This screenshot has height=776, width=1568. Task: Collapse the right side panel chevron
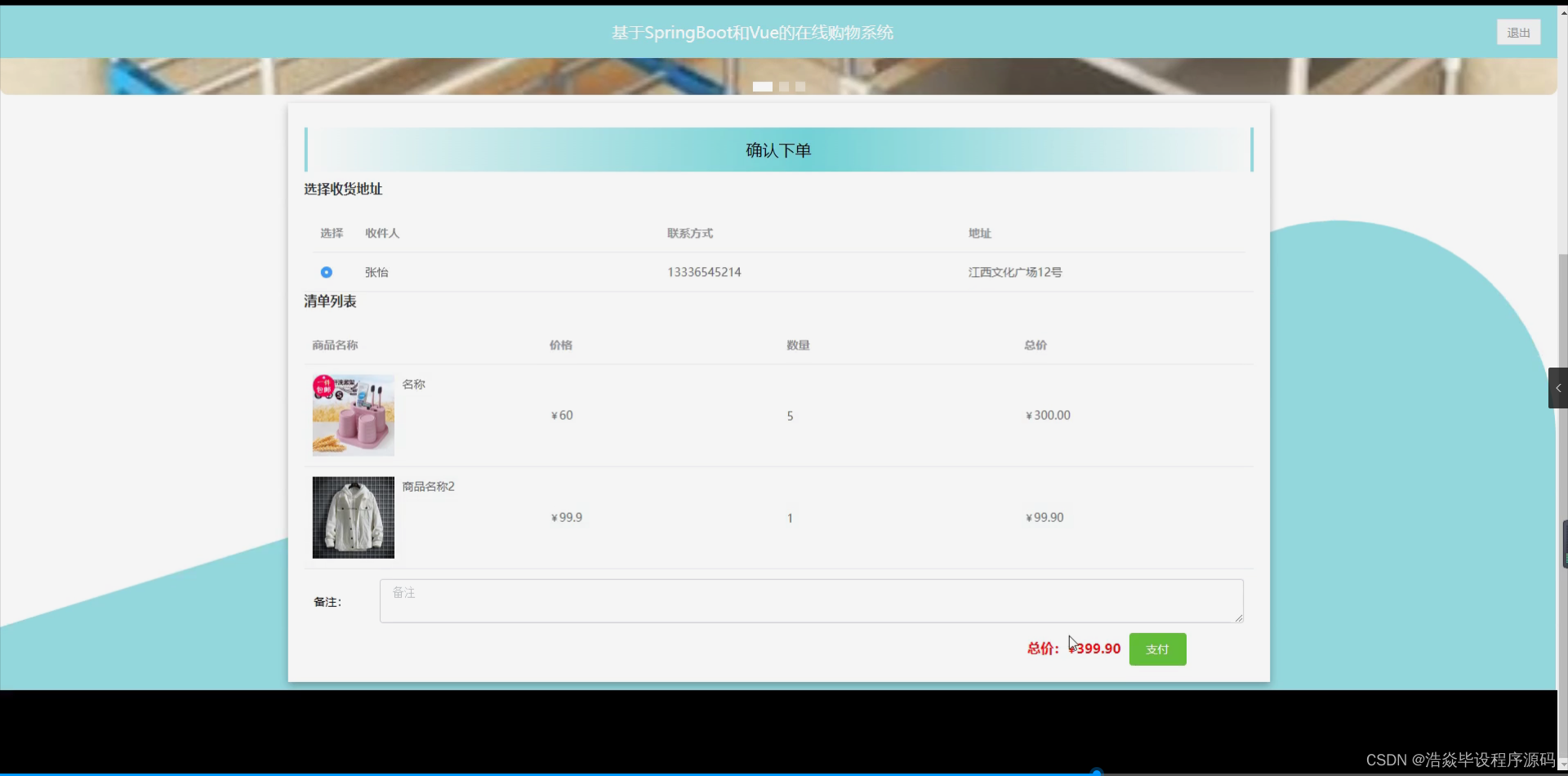[x=1558, y=387]
